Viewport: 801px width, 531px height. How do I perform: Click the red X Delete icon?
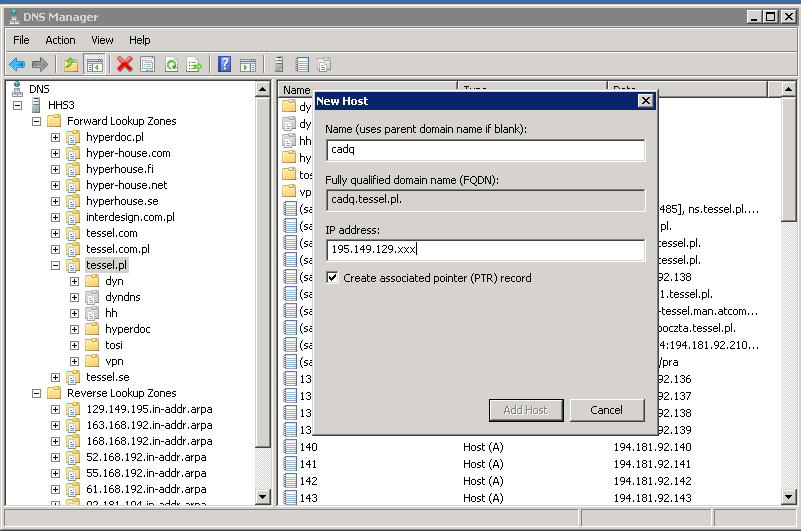click(x=124, y=64)
